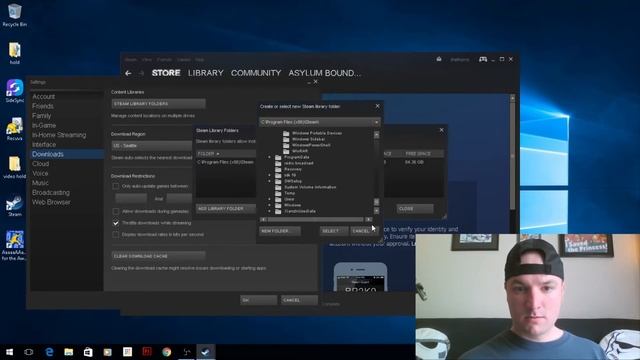Click the folder tree horizontal scrollbar
Image resolution: width=640 pixels, height=360 pixels.
pos(316,220)
